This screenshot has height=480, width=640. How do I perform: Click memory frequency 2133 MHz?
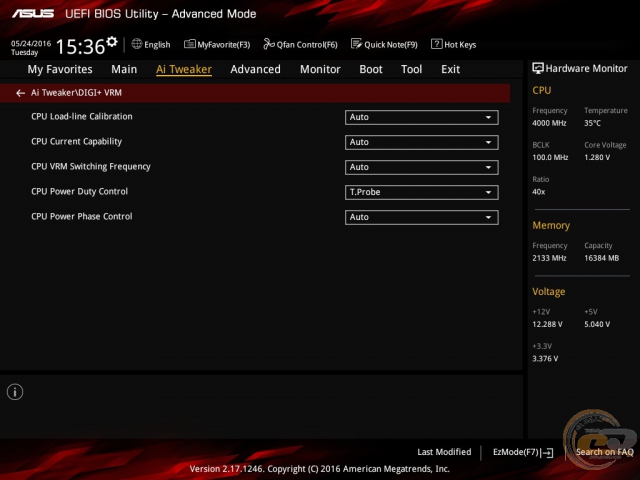(549, 258)
